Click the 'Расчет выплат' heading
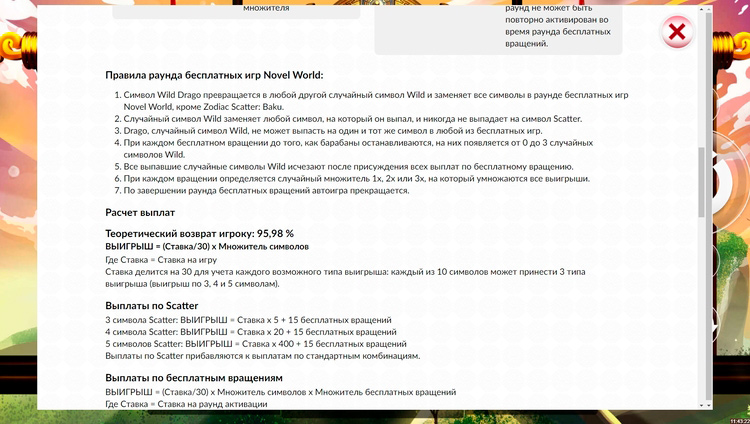This screenshot has width=750, height=424. (x=140, y=212)
